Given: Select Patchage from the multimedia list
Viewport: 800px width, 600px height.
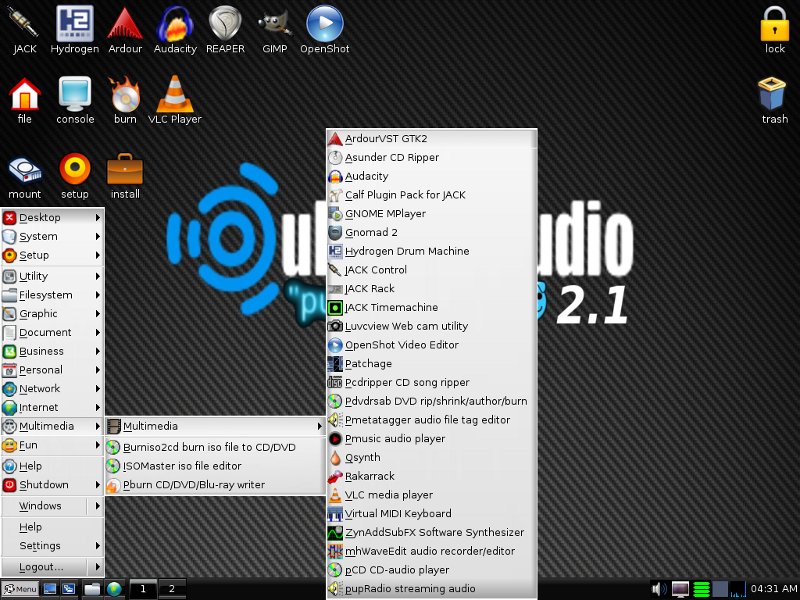Looking at the screenshot, I should [432, 364].
